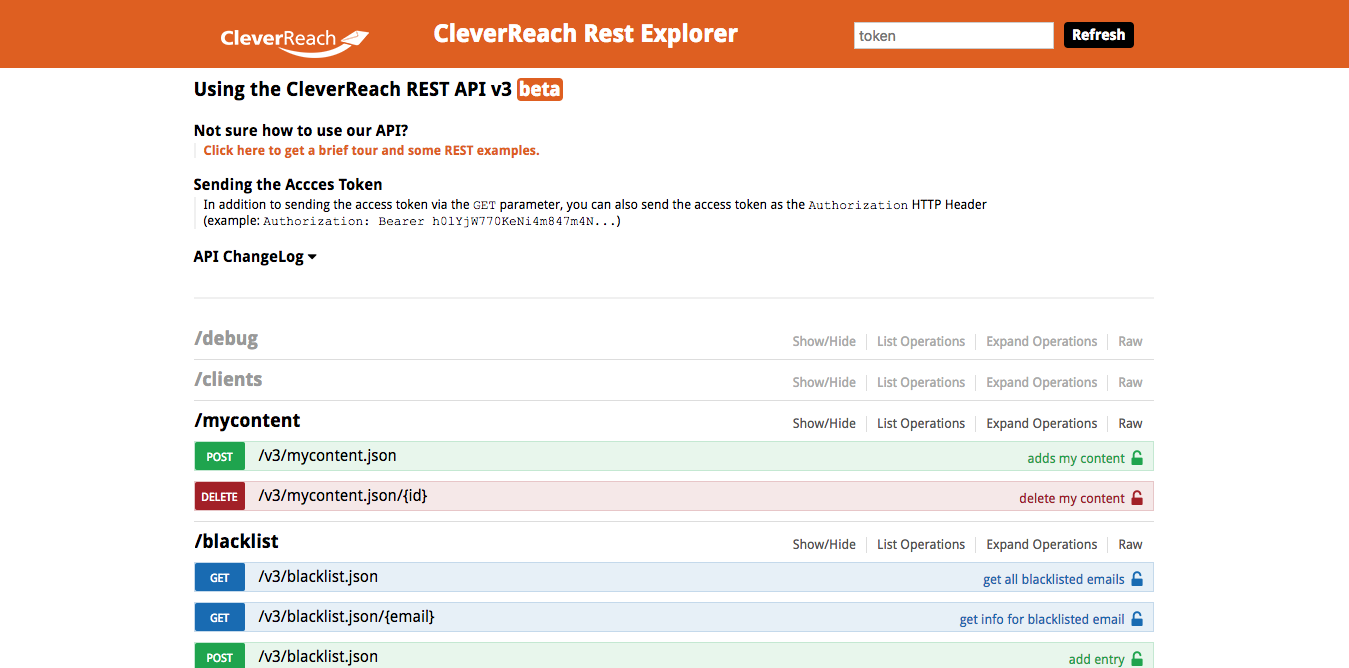Open Raw view for /debug
Image resolution: width=1349 pixels, height=668 pixels.
click(x=1130, y=341)
